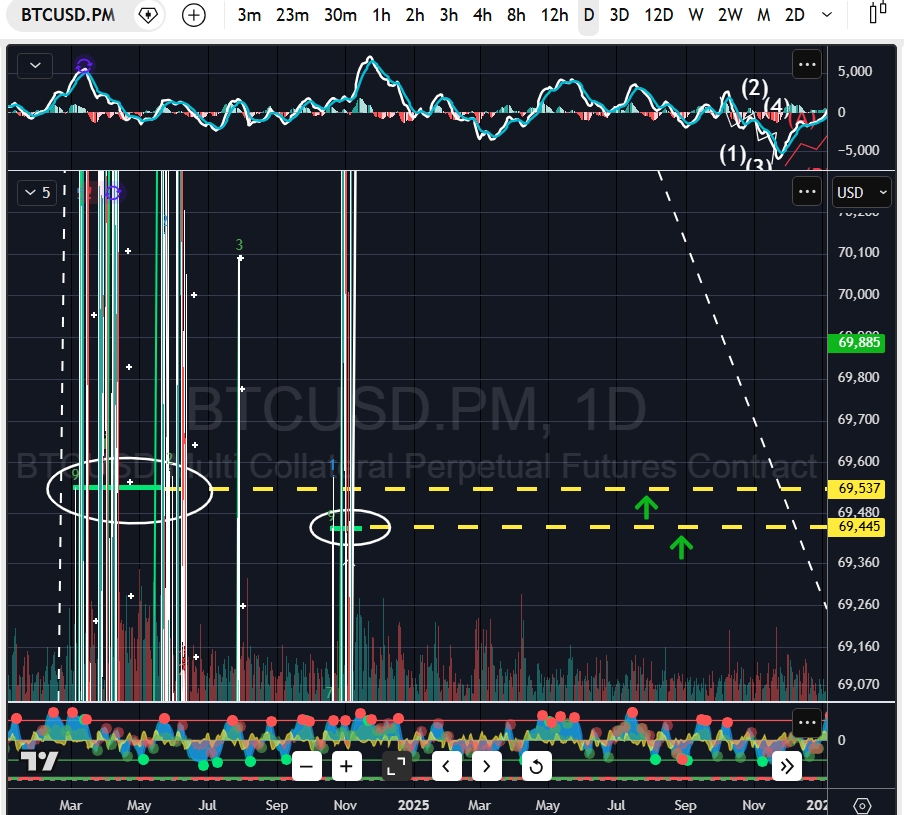This screenshot has width=904, height=815.
Task: Click the purple replay marker in top pane
Action: coord(84,65)
